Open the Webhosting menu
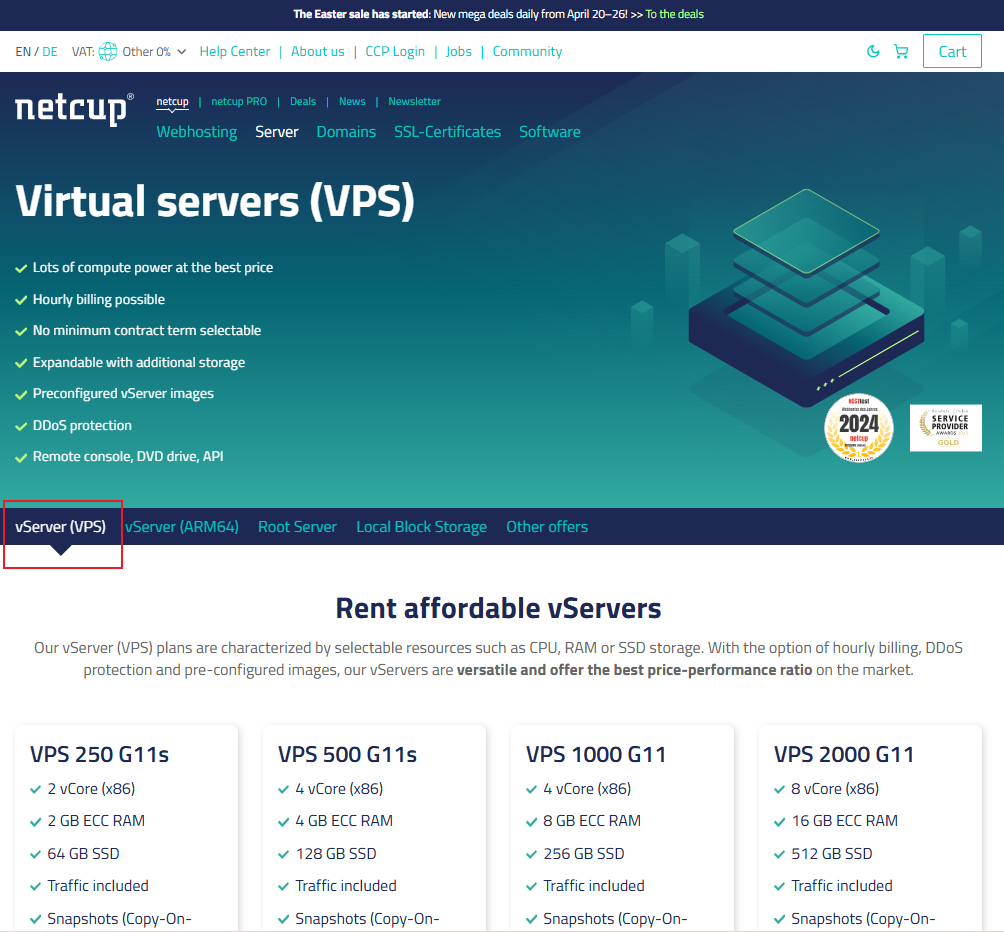The width and height of the screenshot is (1004, 932). pyautogui.click(x=197, y=132)
